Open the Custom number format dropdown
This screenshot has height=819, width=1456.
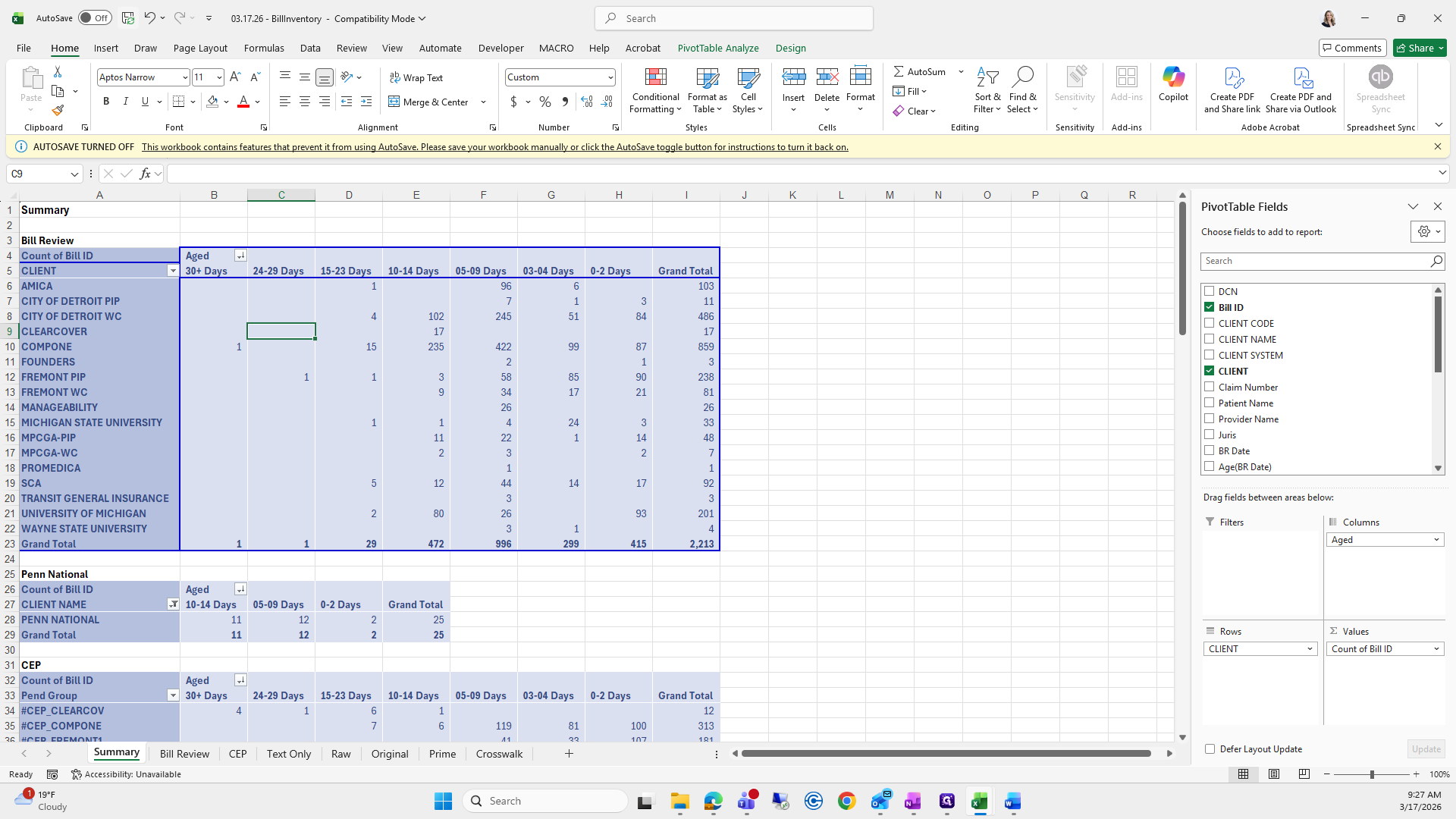(x=610, y=77)
